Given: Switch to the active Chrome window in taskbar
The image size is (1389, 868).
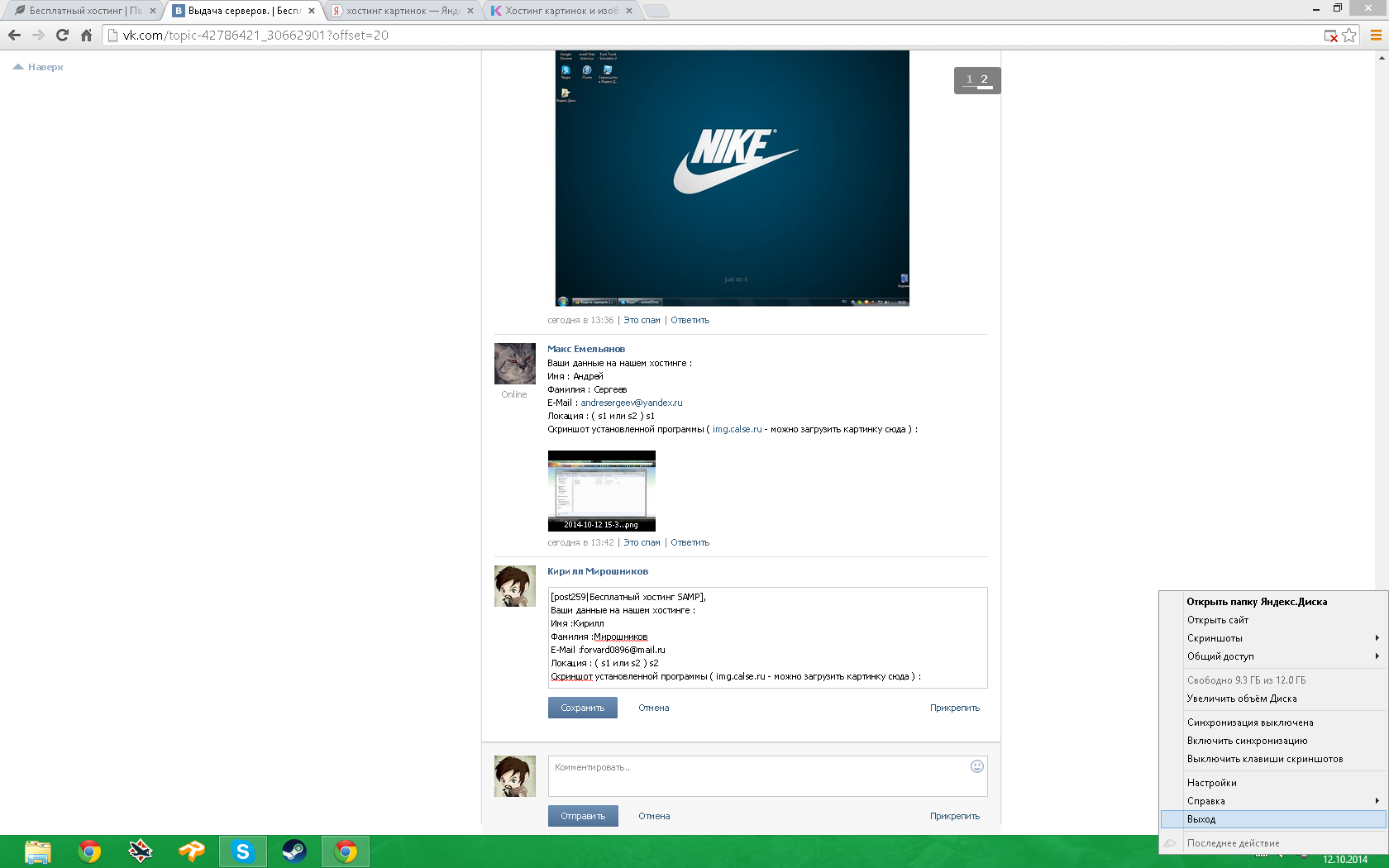Looking at the screenshot, I should 346,851.
